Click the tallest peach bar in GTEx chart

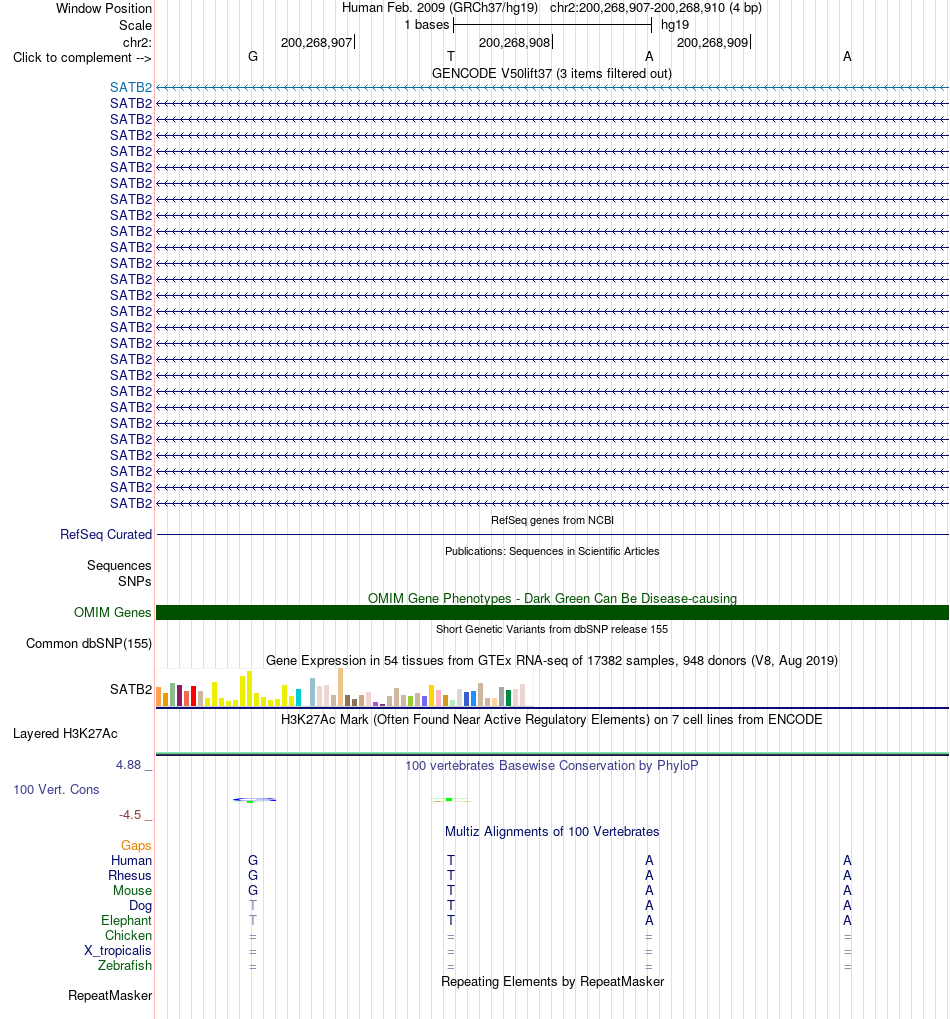[340, 687]
